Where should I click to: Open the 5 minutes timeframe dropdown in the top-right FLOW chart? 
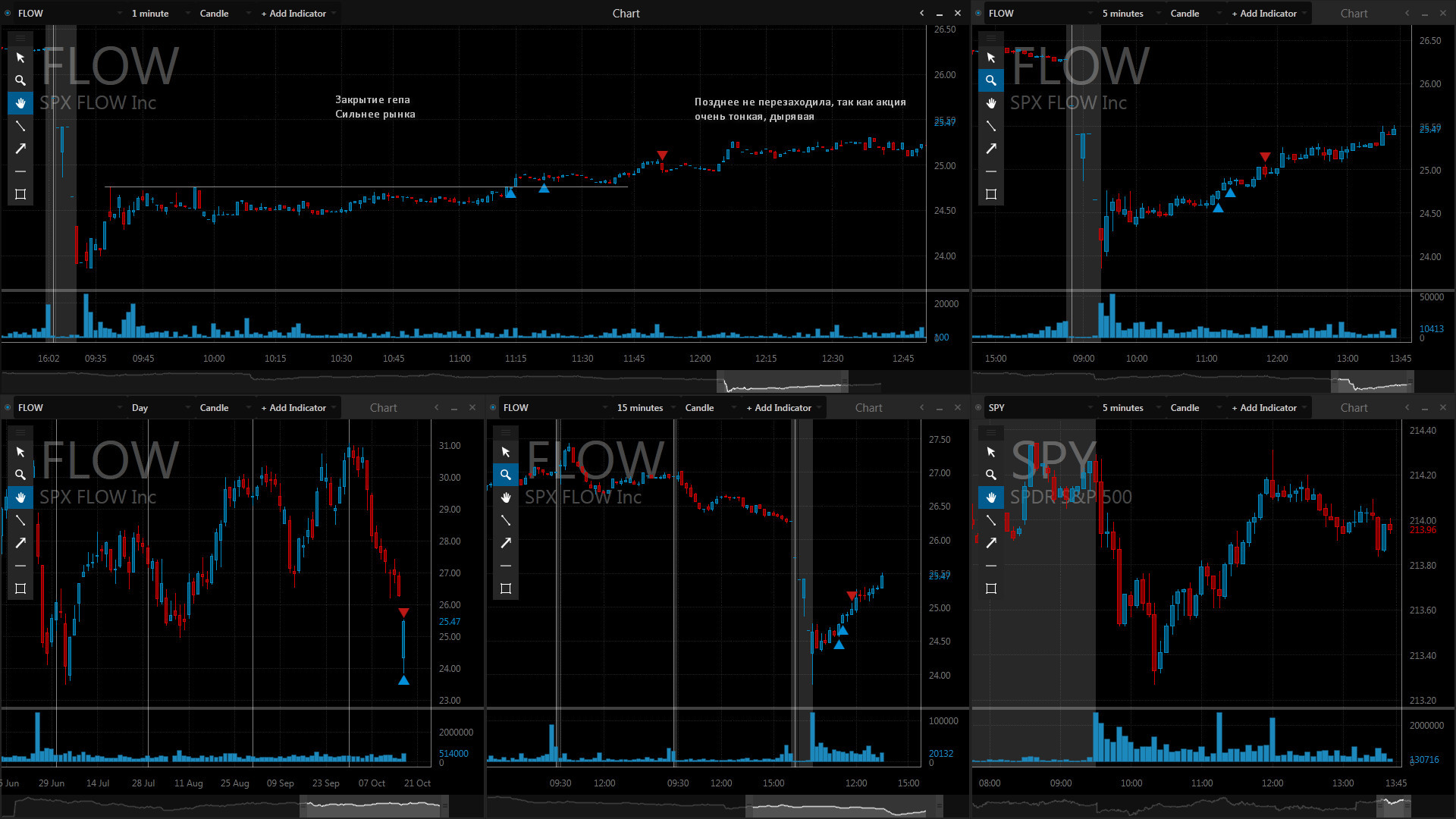1131,14
